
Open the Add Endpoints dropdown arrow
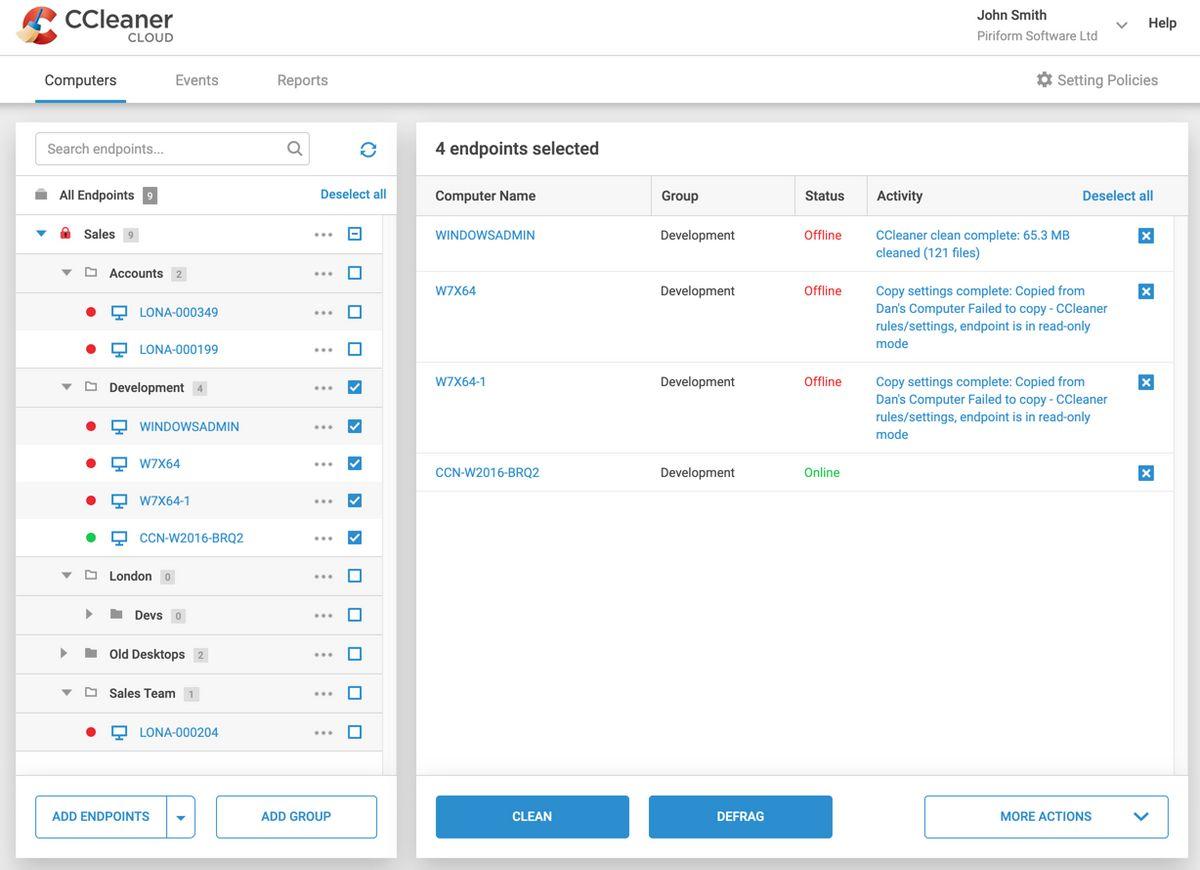pos(181,817)
